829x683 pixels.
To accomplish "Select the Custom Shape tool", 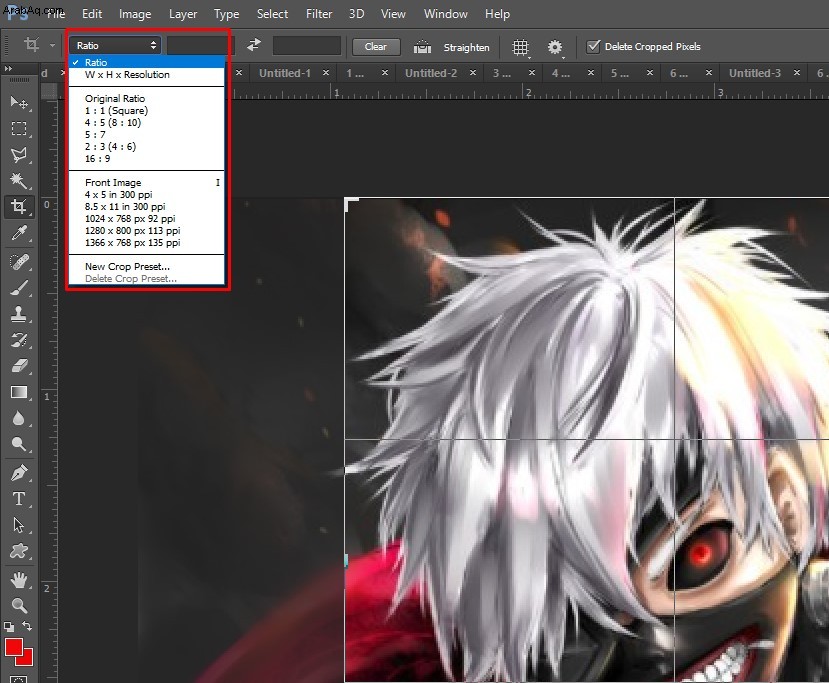I will pyautogui.click(x=19, y=551).
